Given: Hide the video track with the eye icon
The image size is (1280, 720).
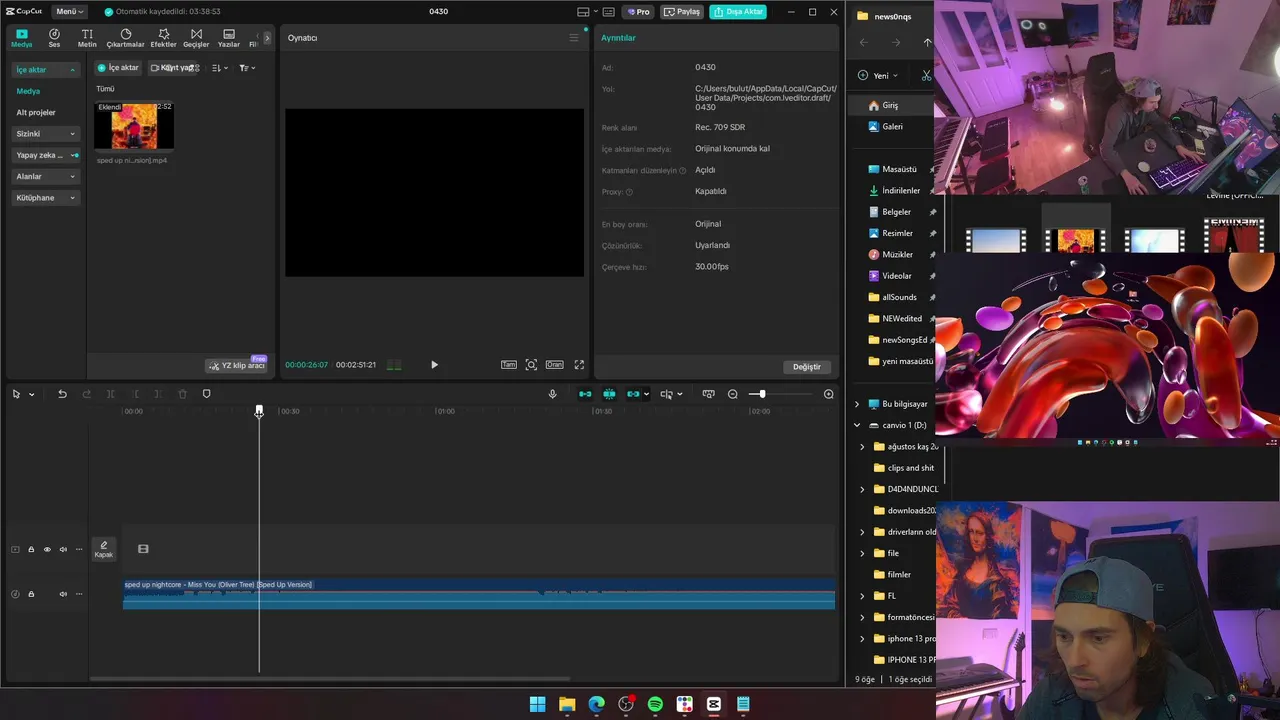Looking at the screenshot, I should [x=47, y=549].
